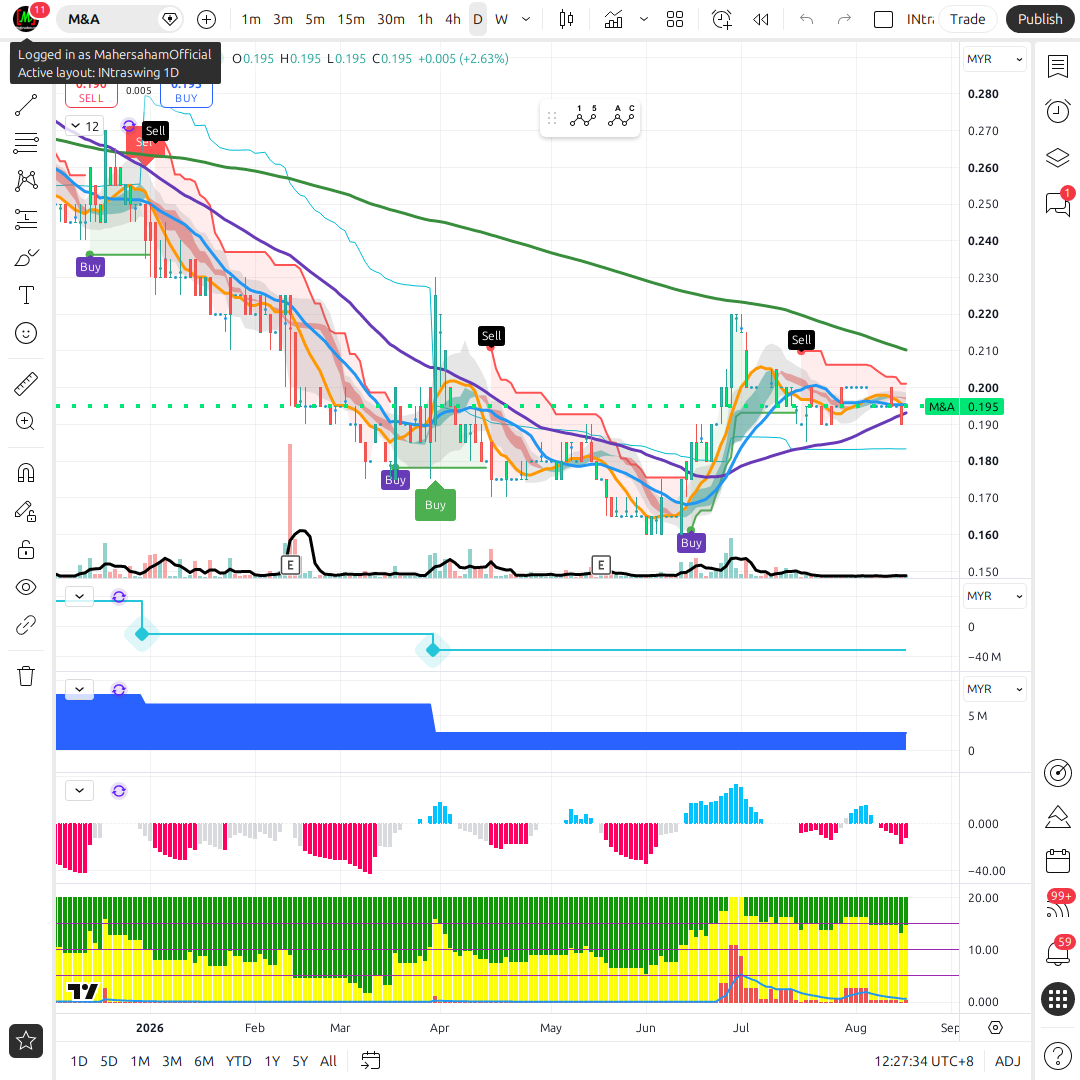This screenshot has height=1080, width=1080.
Task: Click the Publish button
Action: [x=1040, y=19]
